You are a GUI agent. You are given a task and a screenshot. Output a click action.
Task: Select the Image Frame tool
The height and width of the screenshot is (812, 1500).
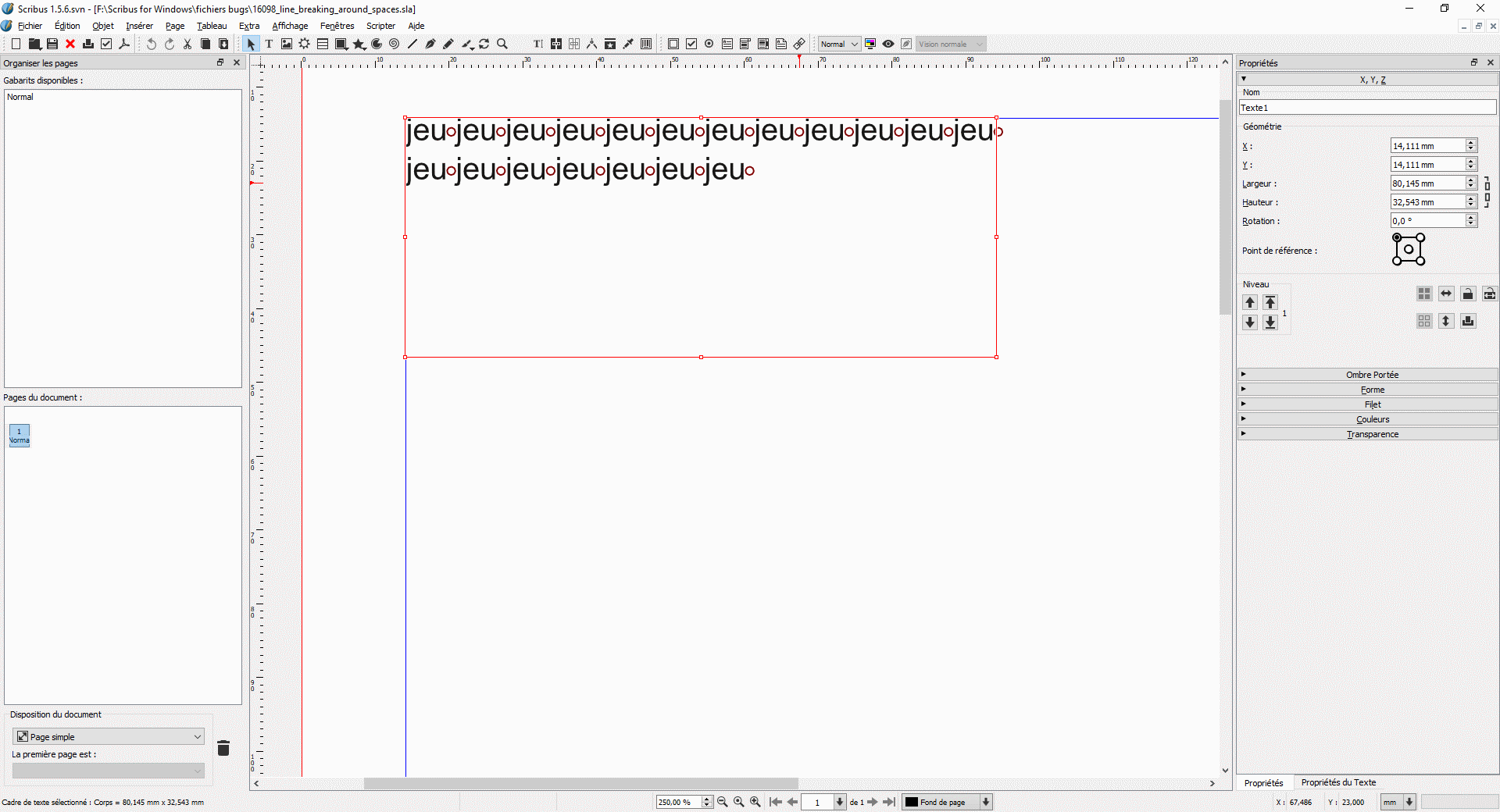coord(287,45)
